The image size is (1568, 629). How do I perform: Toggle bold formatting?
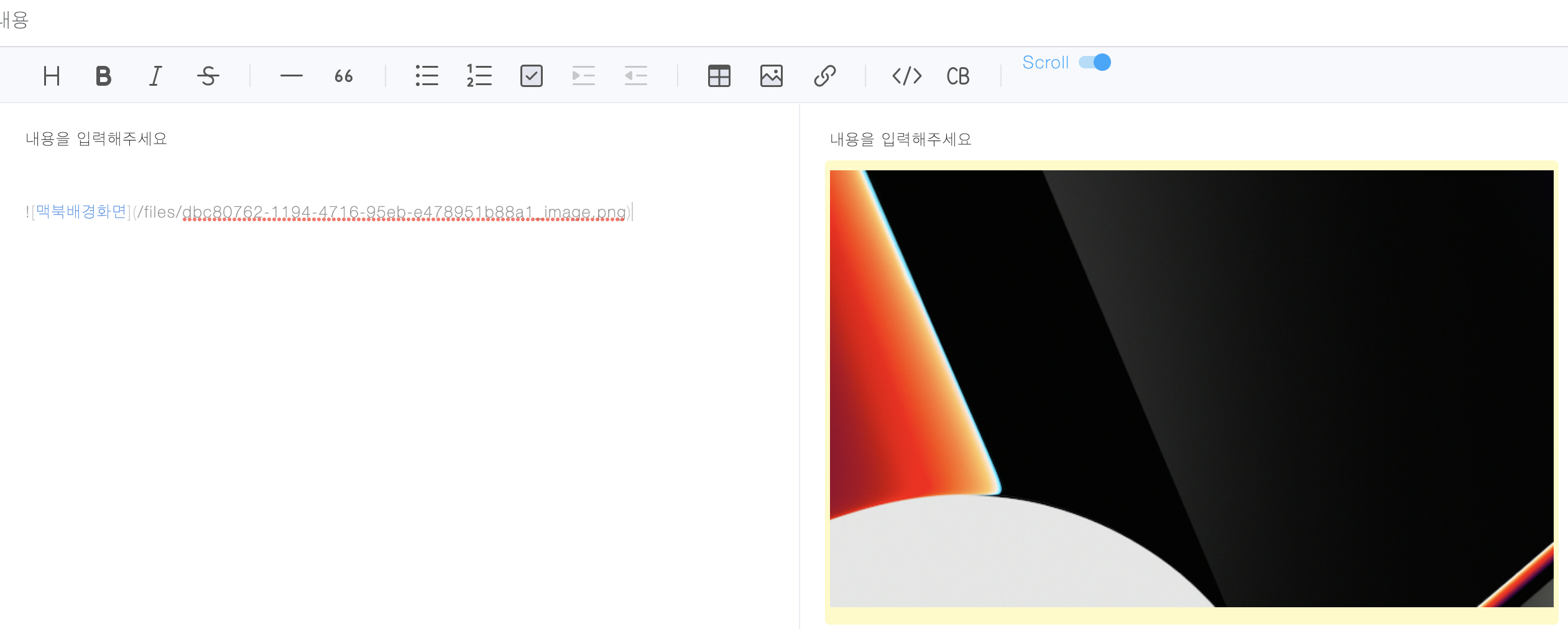104,76
